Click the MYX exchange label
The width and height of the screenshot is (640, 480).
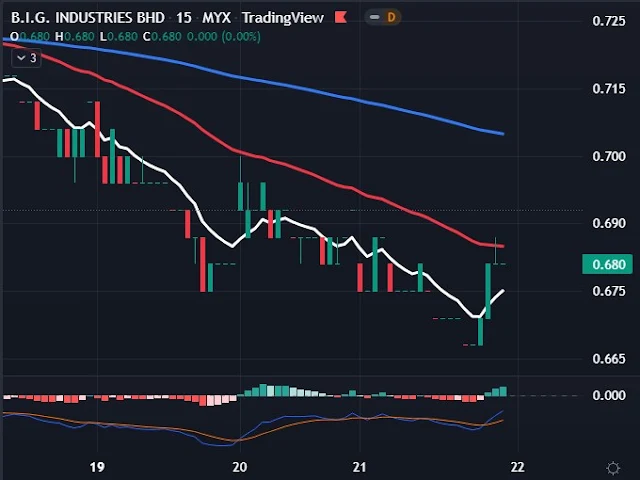click(x=217, y=18)
